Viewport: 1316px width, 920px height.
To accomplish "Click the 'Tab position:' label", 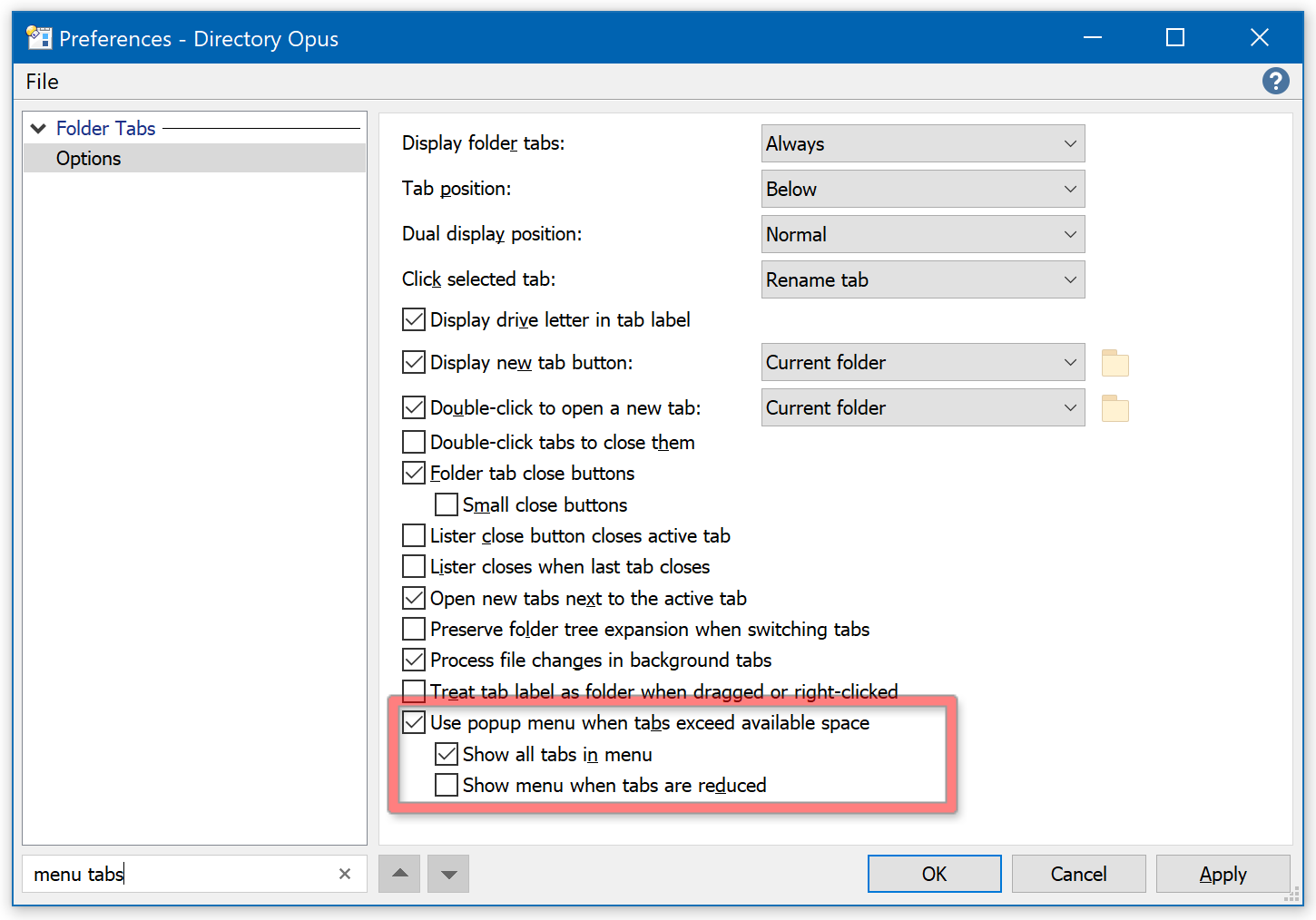I will pos(457,189).
